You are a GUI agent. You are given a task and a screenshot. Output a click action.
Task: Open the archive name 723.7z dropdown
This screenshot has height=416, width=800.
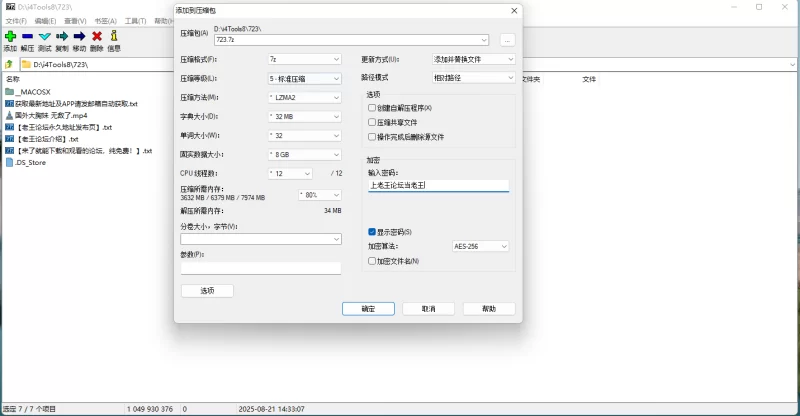[x=484, y=40]
